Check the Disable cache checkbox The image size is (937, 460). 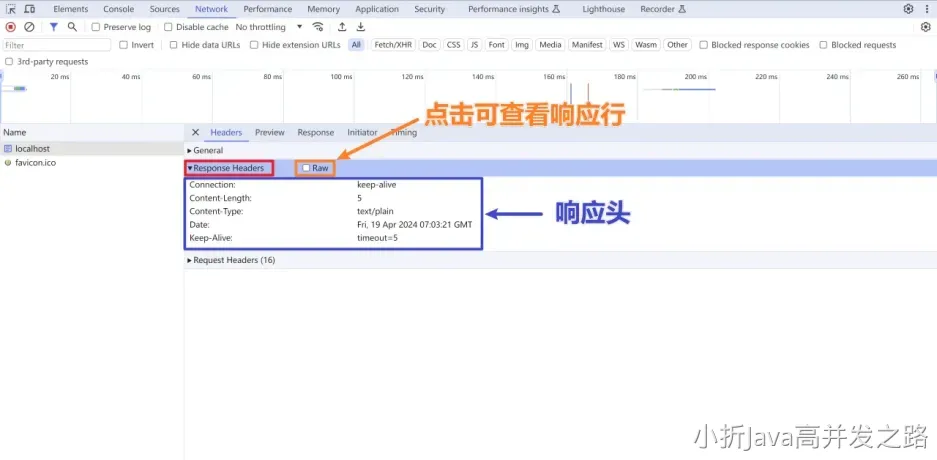pyautogui.click(x=168, y=27)
